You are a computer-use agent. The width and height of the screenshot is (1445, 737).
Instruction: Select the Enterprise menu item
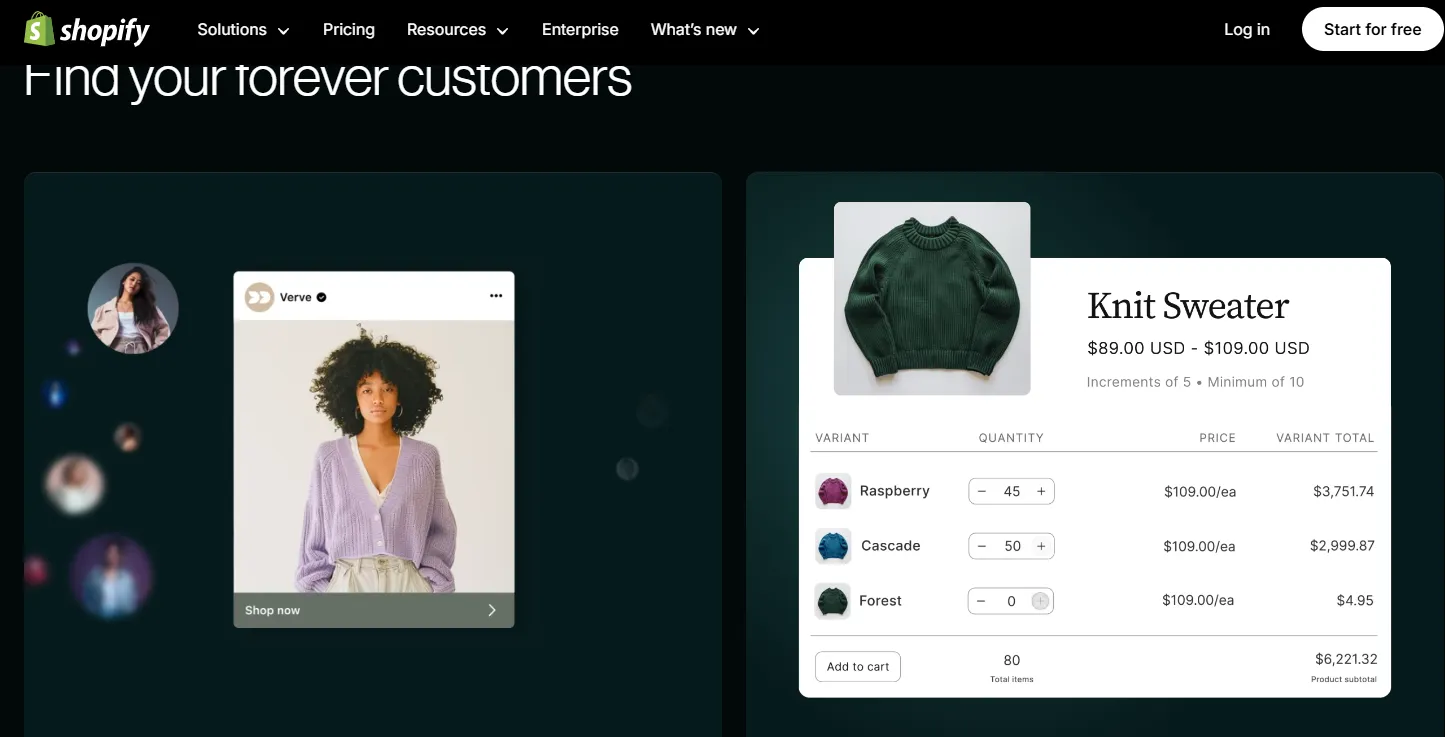click(x=580, y=30)
